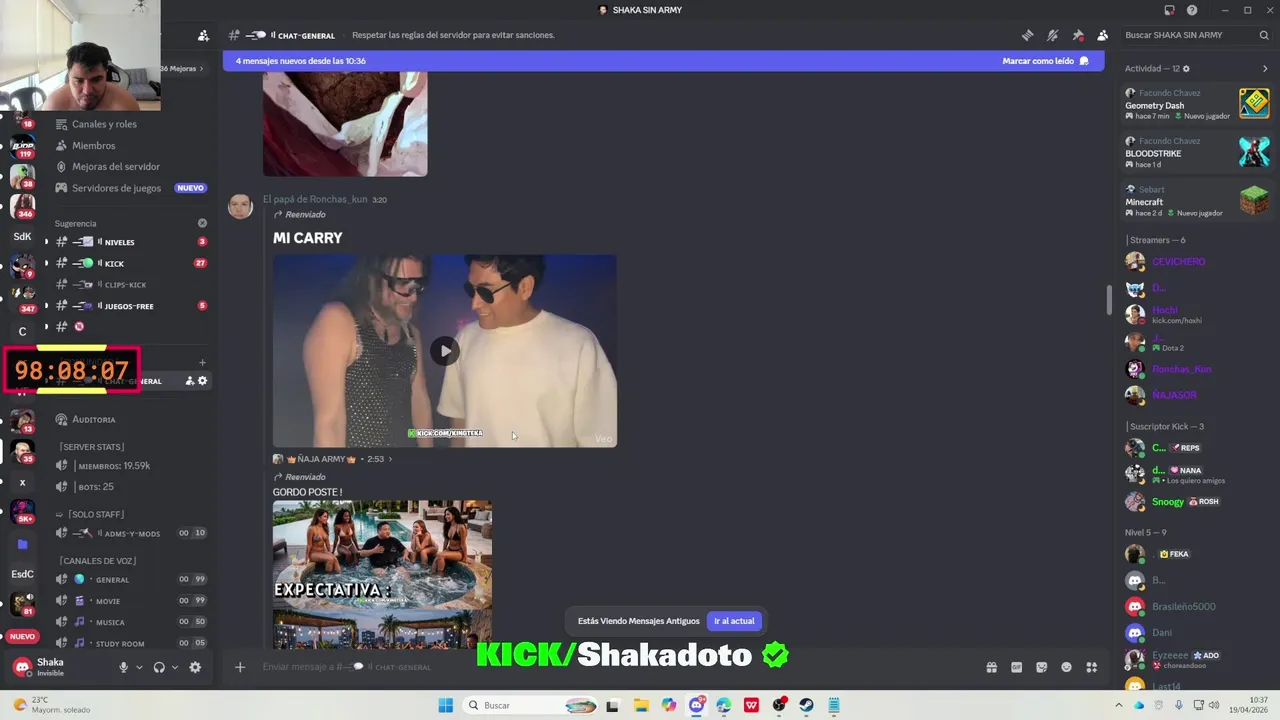The width and height of the screenshot is (1280, 720).
Task: Toggle notification settings bell in header
Action: click(1052, 35)
